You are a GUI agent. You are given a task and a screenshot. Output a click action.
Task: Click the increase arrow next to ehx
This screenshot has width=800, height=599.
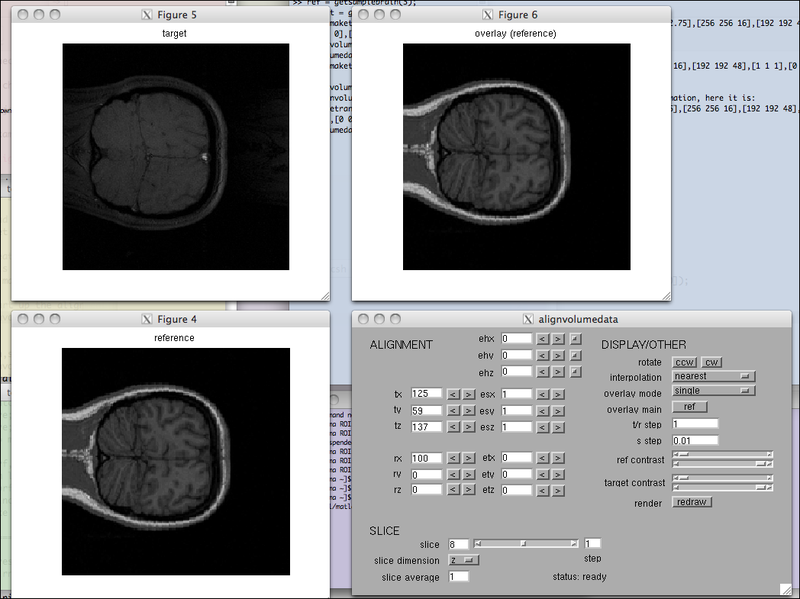(558, 340)
